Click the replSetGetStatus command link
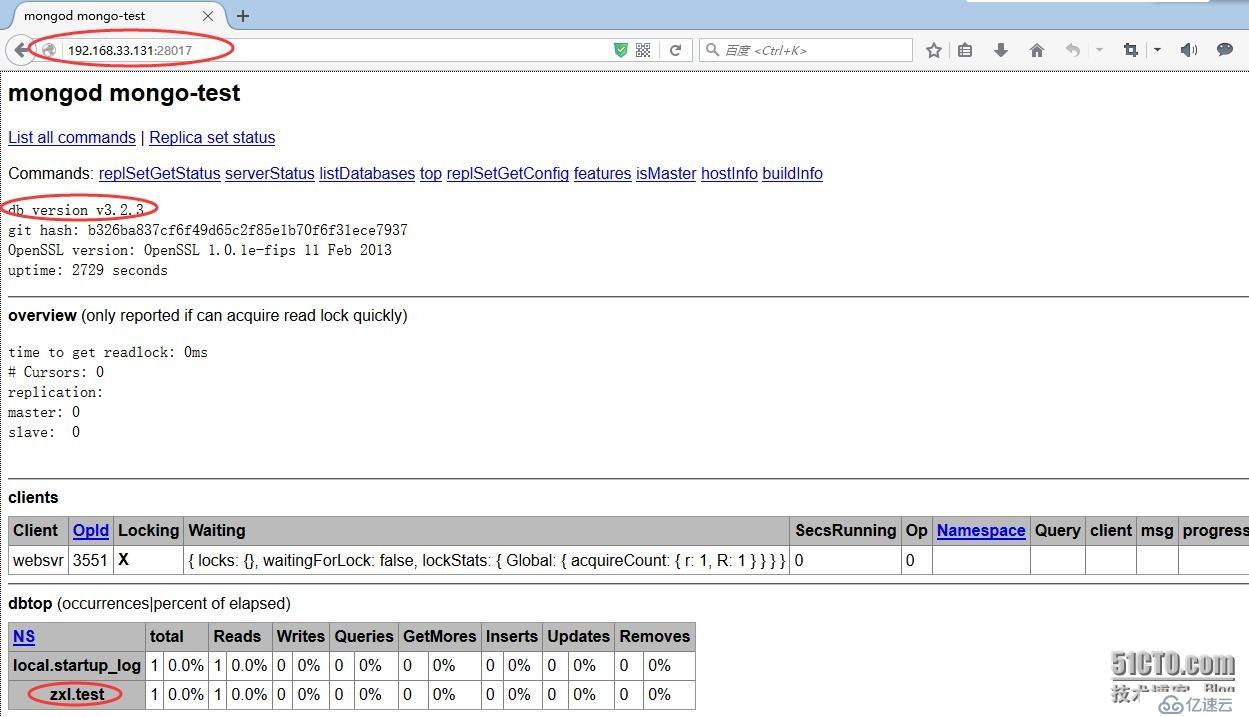 [159, 174]
